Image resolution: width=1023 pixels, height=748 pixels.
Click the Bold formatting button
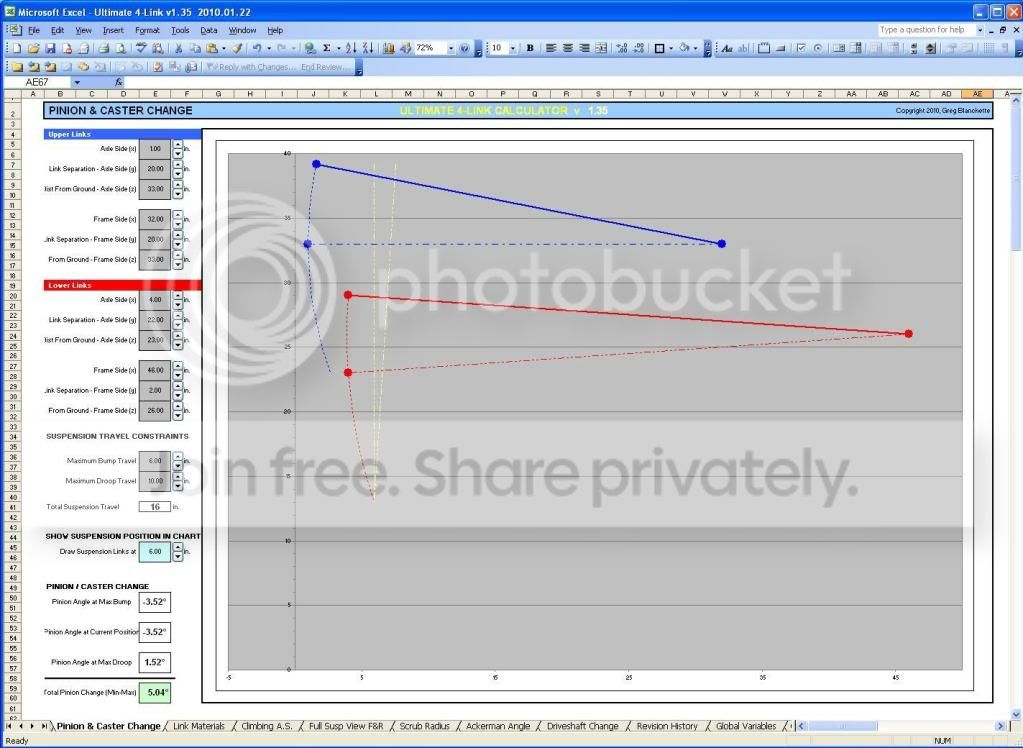[530, 48]
